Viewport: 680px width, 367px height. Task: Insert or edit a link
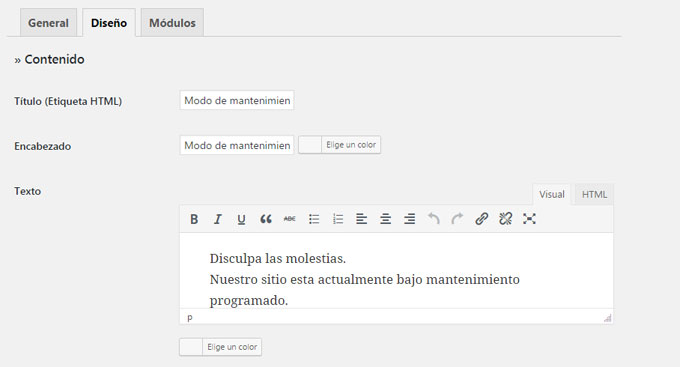481,219
